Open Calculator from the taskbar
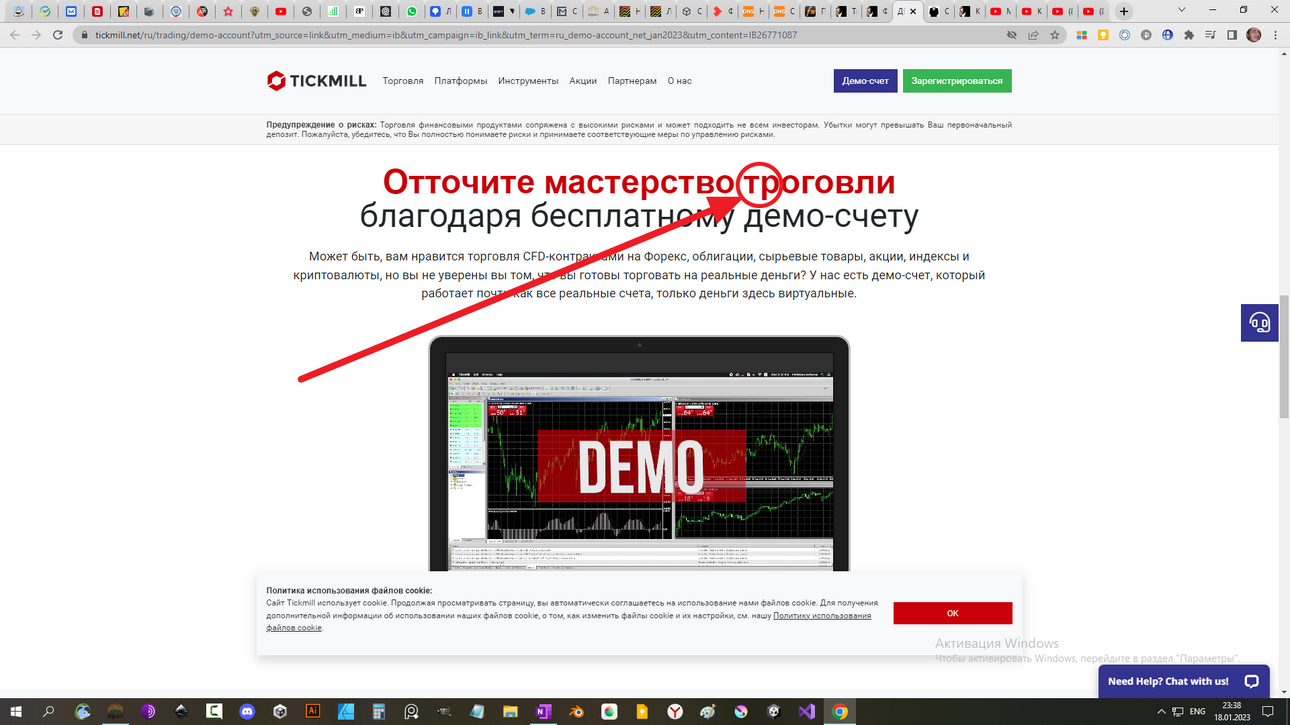This screenshot has width=1290, height=725. (379, 712)
